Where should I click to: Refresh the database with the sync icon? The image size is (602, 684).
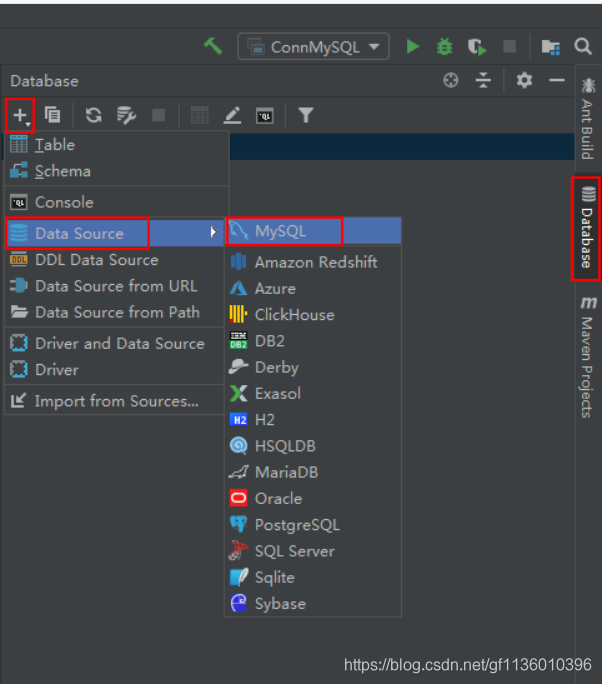pyautogui.click(x=93, y=115)
